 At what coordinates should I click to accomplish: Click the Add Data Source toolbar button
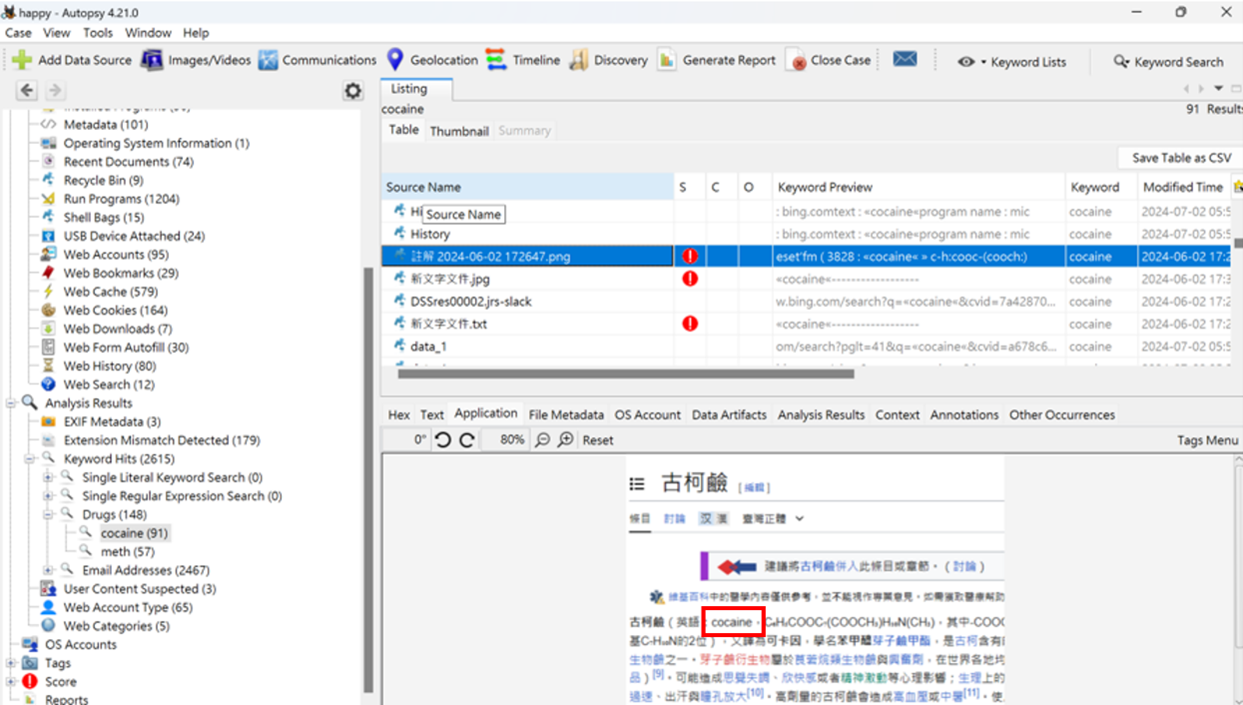(72, 60)
